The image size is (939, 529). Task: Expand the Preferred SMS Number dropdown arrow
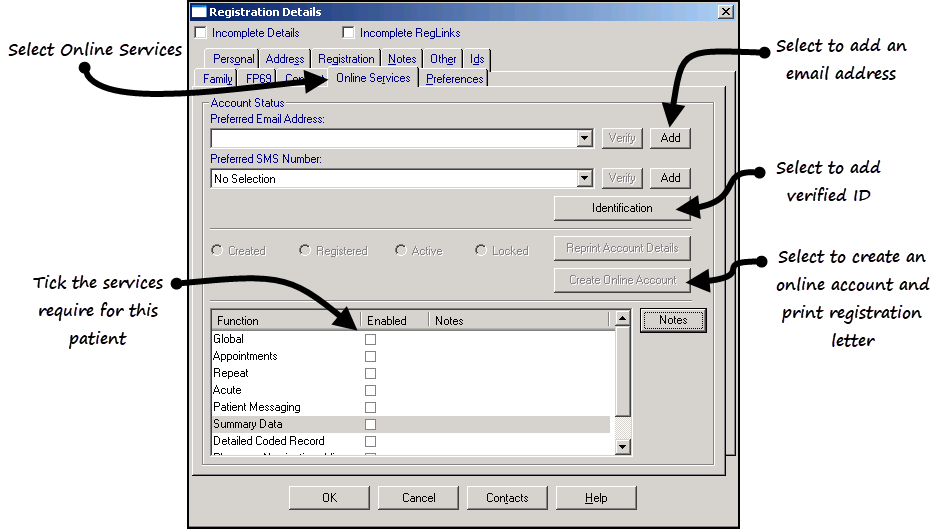point(584,178)
